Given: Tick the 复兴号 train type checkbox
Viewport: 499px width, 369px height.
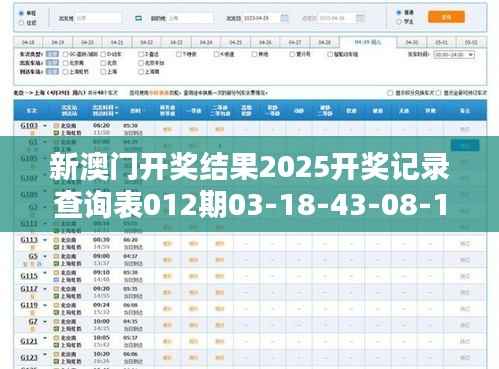Looking at the screenshot, I should click(x=292, y=54).
